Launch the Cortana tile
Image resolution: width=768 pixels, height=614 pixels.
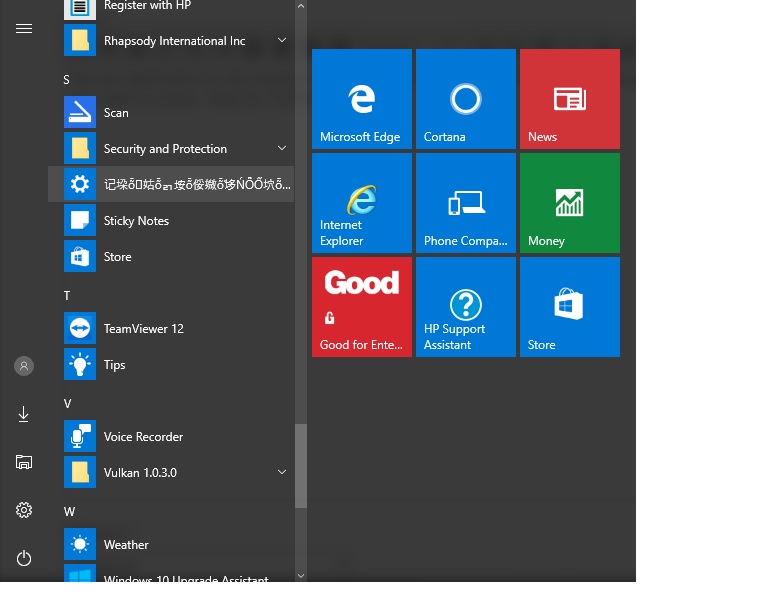pos(465,99)
